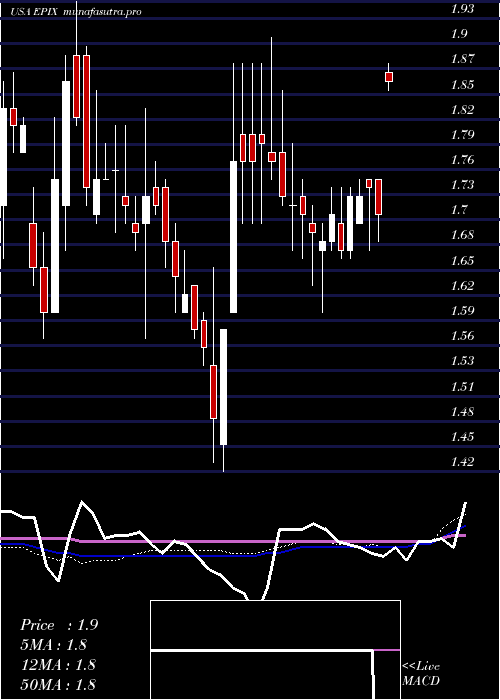Click the 1.48 price axis label
The height and width of the screenshot is (700, 500).
point(462,411)
